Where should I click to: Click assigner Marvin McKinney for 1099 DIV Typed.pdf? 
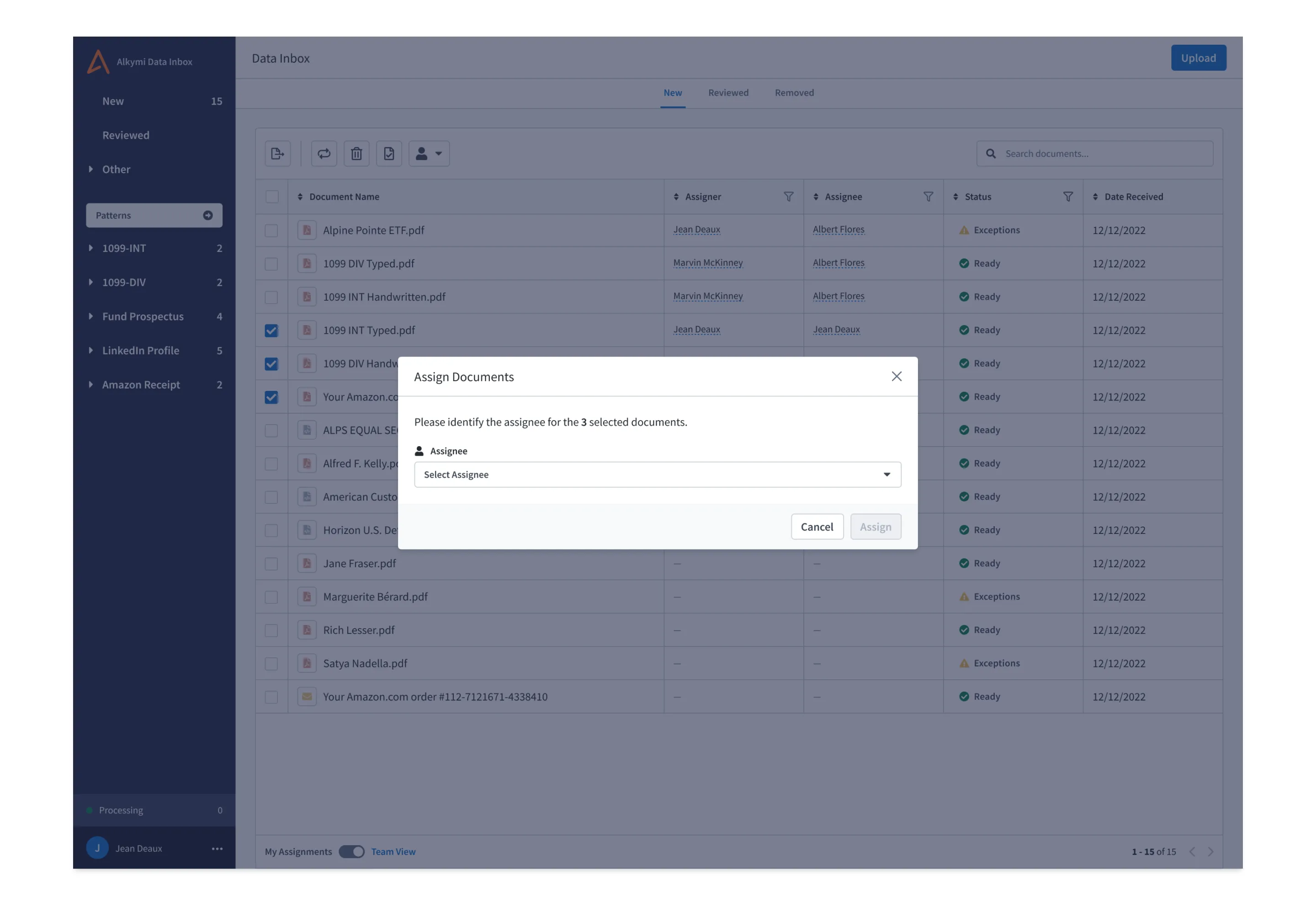coord(708,263)
